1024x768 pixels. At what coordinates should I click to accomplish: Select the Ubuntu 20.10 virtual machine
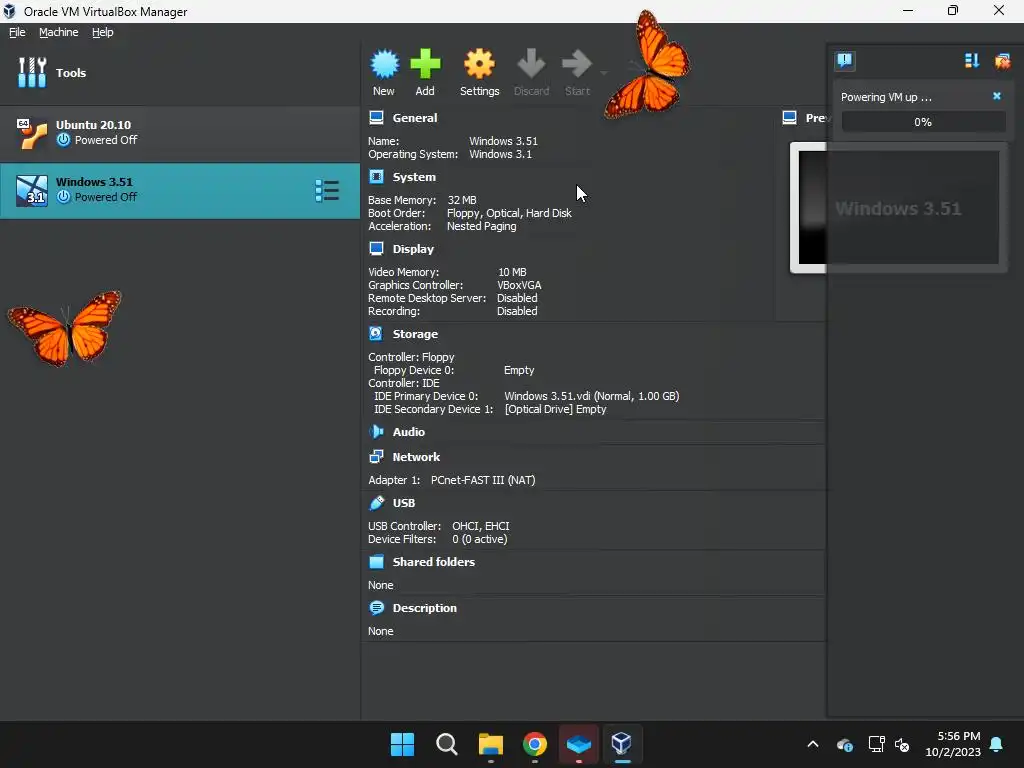point(180,133)
